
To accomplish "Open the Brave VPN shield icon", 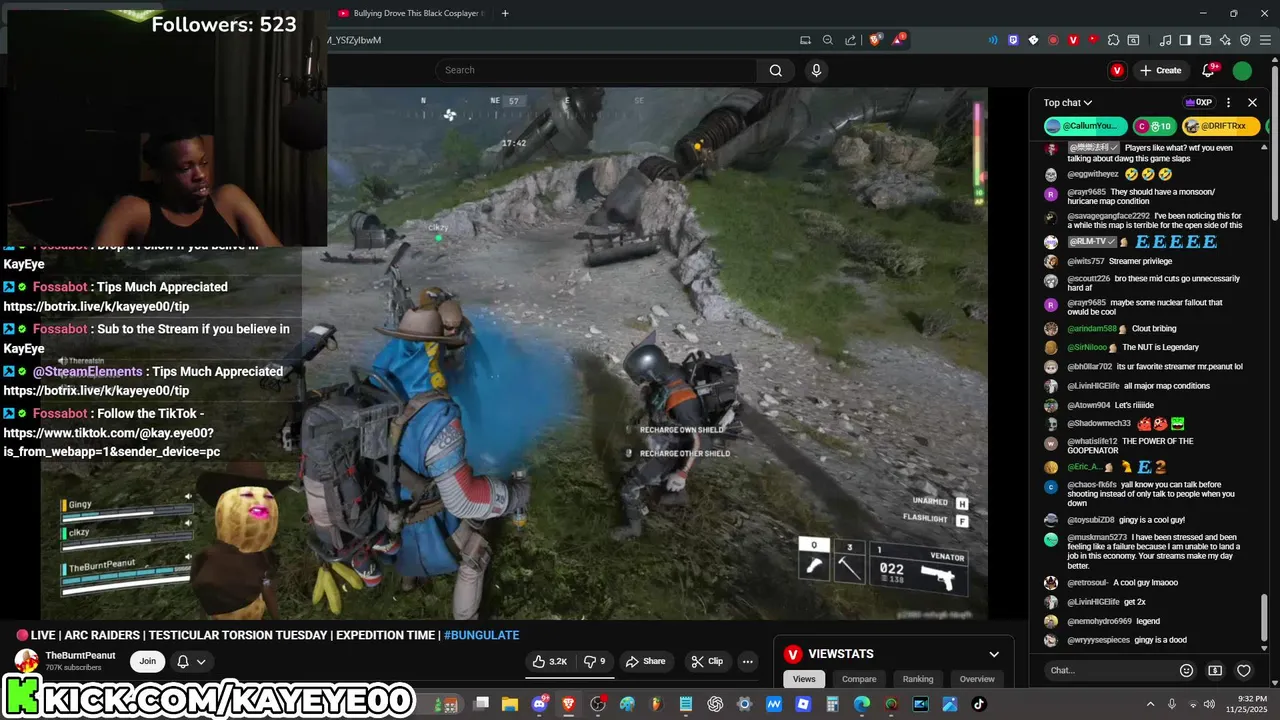I will tap(1245, 40).
